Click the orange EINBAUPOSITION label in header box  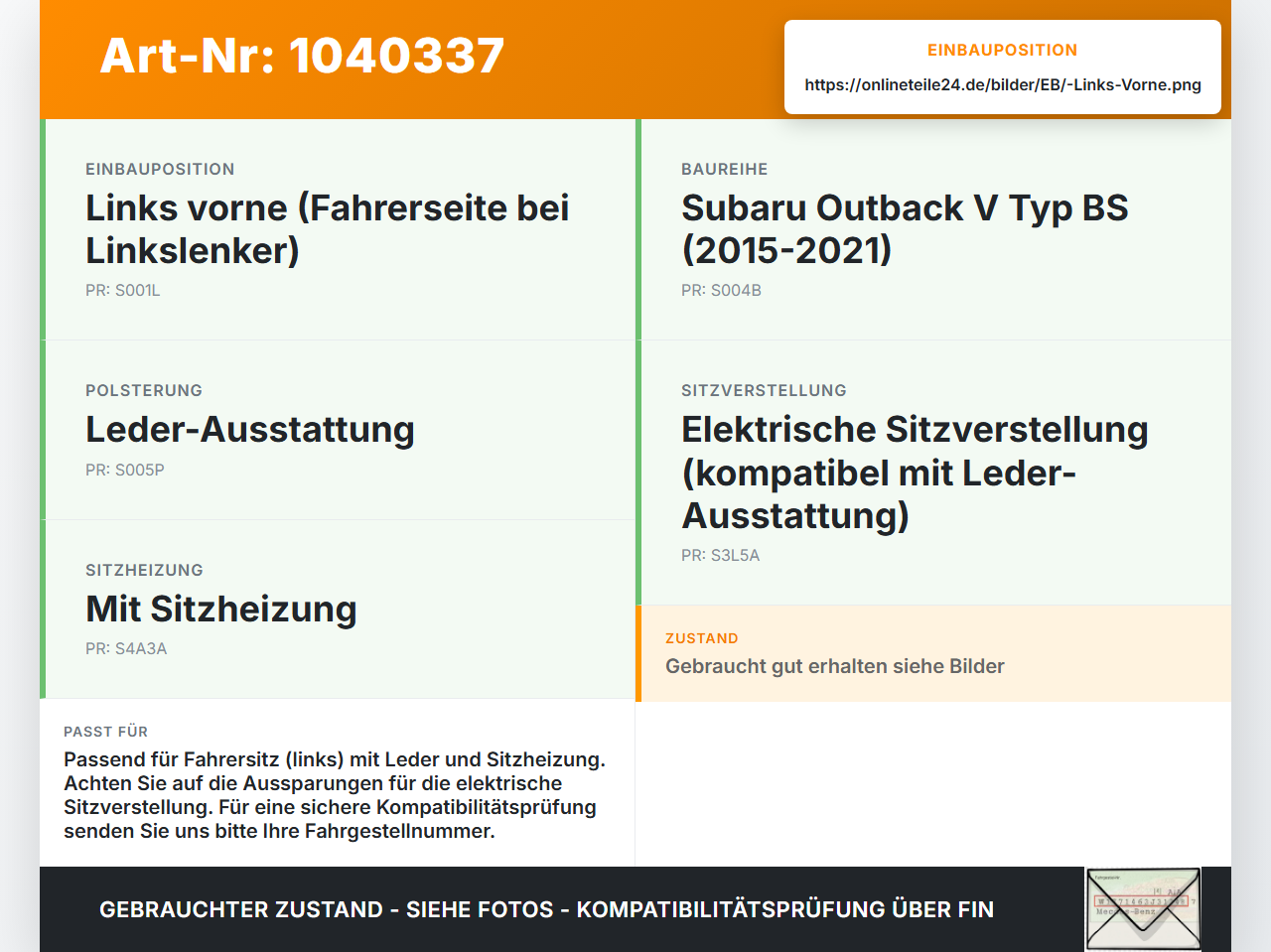click(x=1003, y=50)
